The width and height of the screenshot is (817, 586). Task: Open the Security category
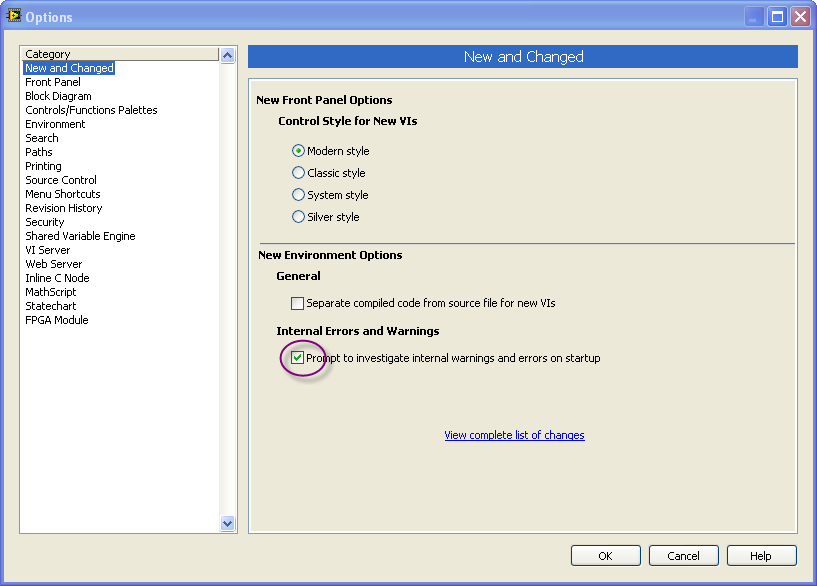[x=45, y=222]
